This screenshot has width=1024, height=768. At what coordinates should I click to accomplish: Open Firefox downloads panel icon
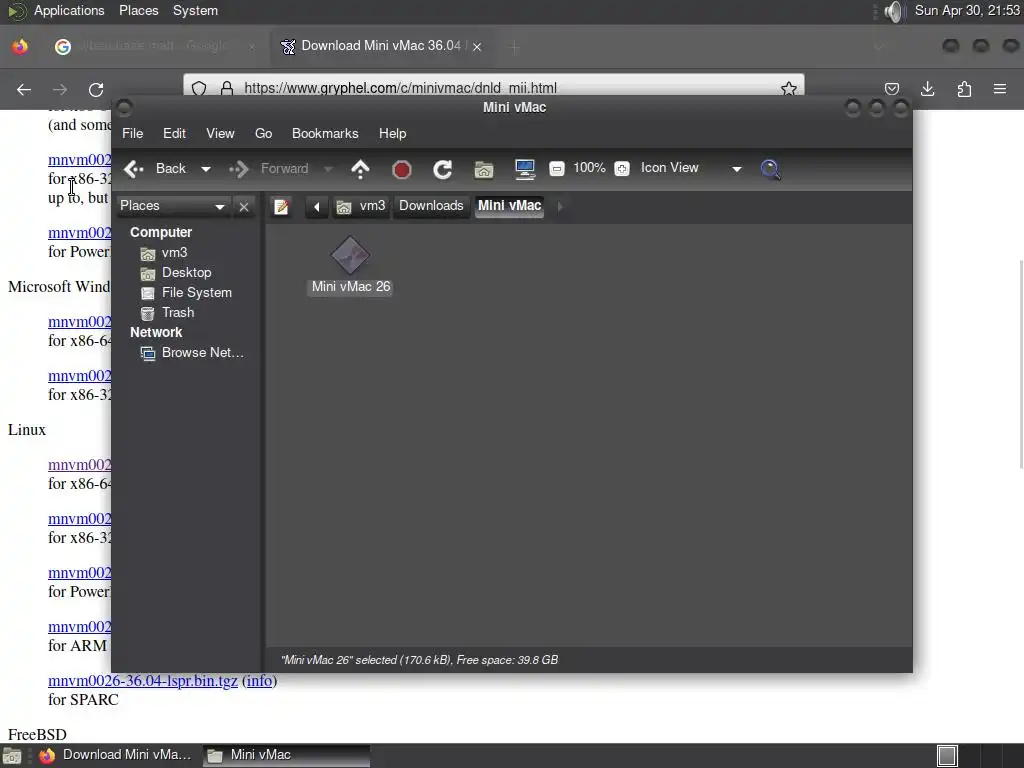click(927, 89)
